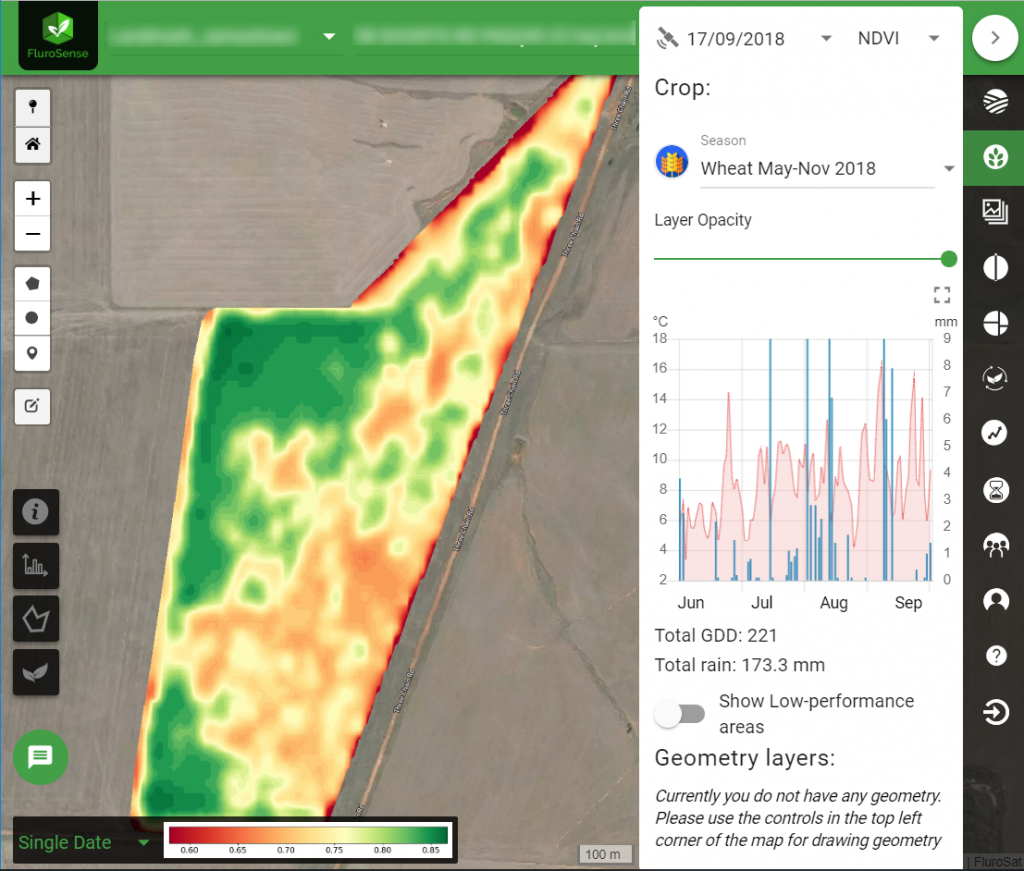Return map to home view
Screen dimensions: 1024x871
click(x=33, y=145)
